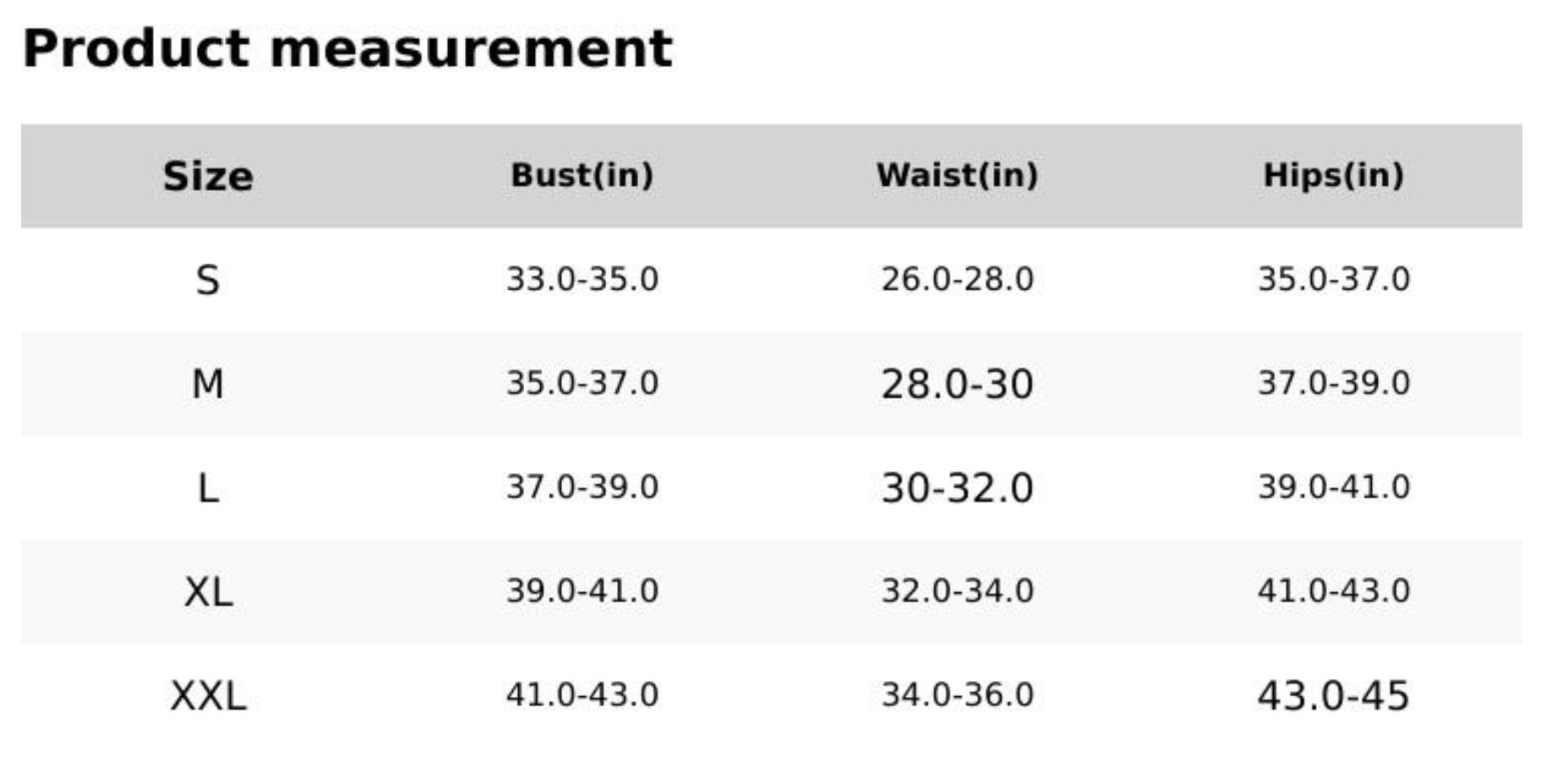1552x784 pixels.
Task: Click bust value 33.0-35.0
Action: tap(582, 279)
